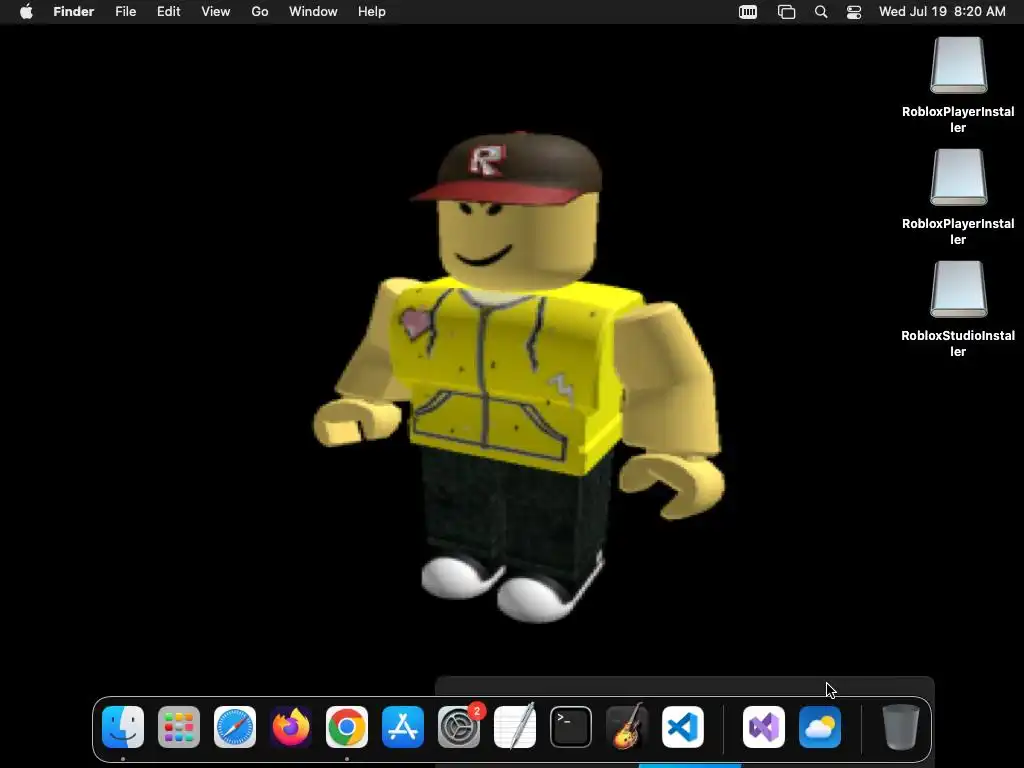Select RobloxStudioInstaller disk icon
The height and width of the screenshot is (768, 1024).
959,289
